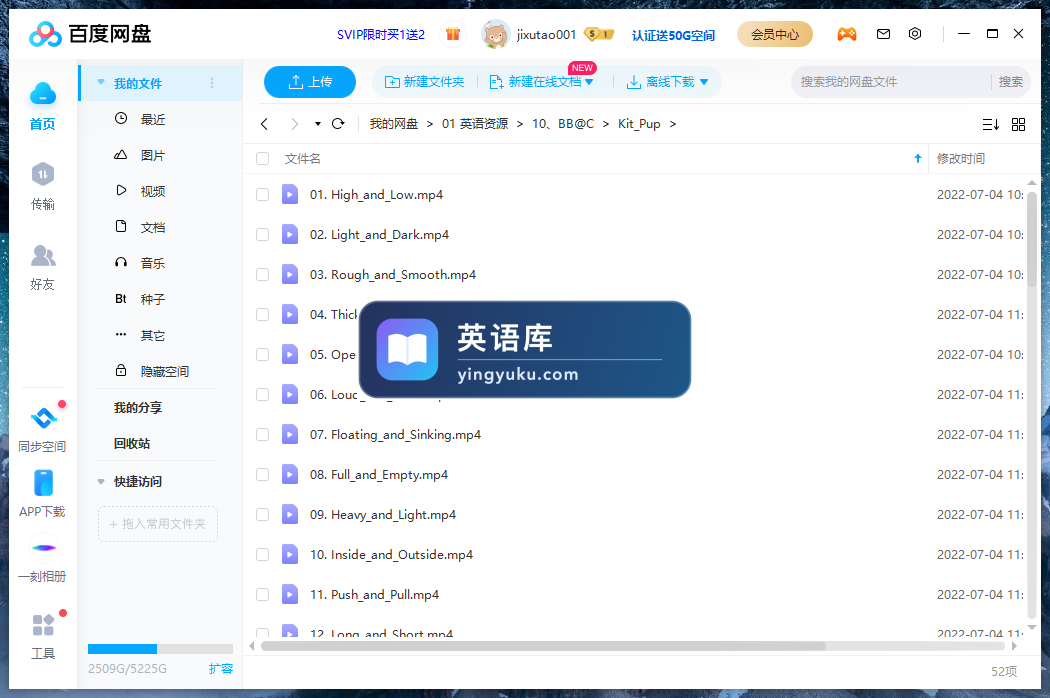
Task: Click the horizontal scrollbar
Action: (x=543, y=646)
